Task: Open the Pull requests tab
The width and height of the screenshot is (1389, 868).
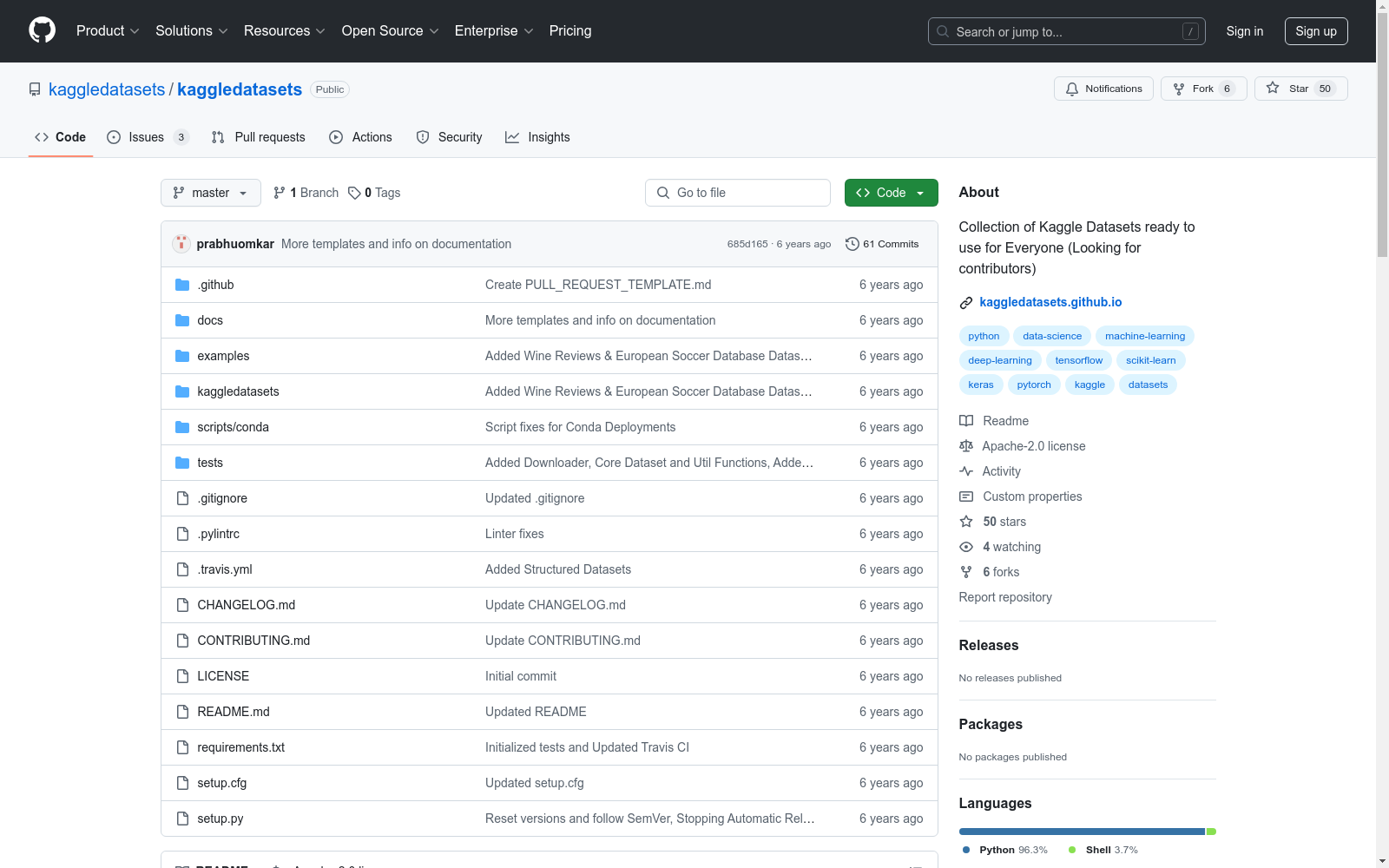Action: coord(259,137)
